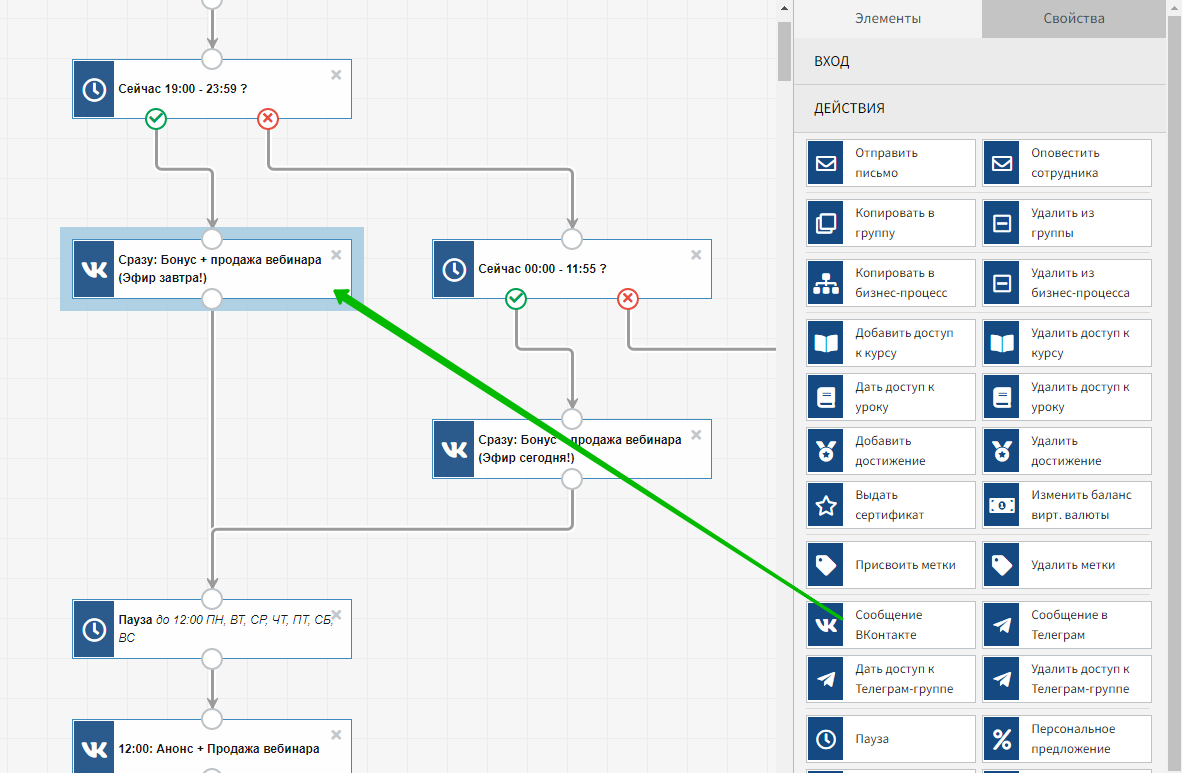Select the Эфир сегодня message block
The width and height of the screenshot is (1182, 773).
point(571,449)
